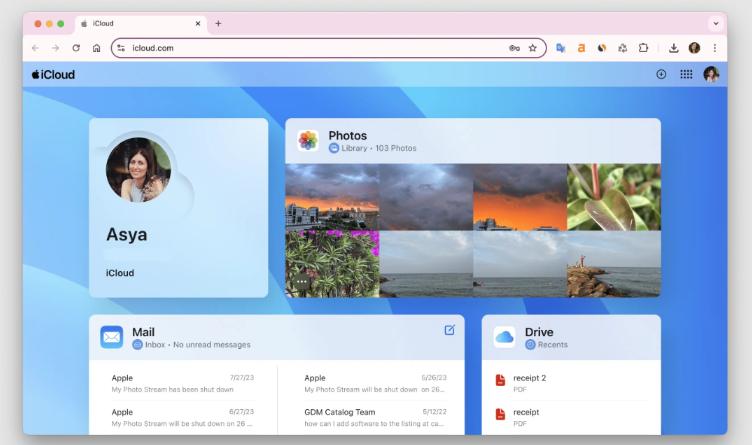Click the iCloud label on profile card
Viewport: 752px width, 445px height.
(120, 273)
